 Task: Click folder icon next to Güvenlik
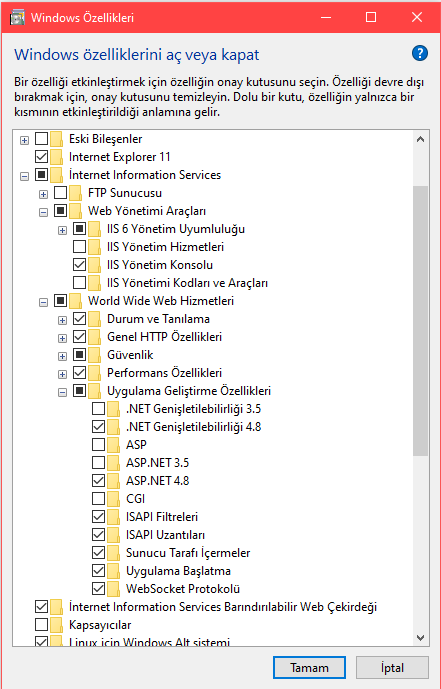(94, 355)
